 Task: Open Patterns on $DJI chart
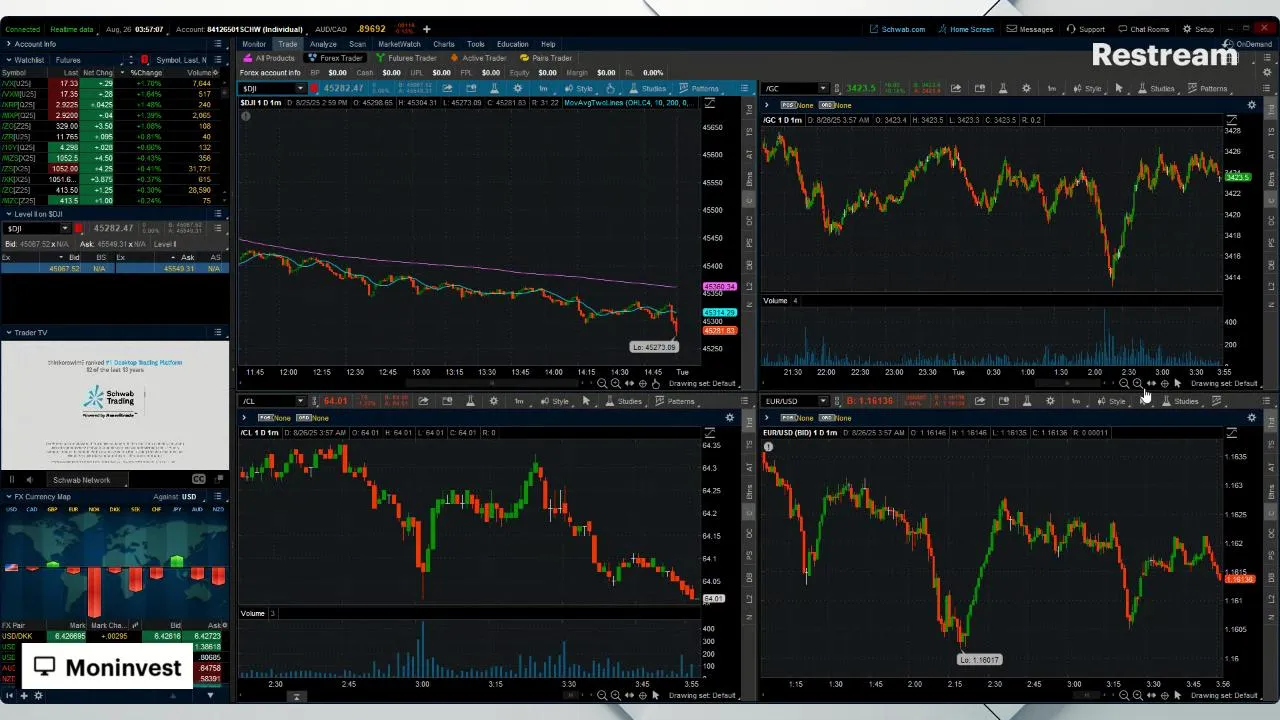[698, 88]
